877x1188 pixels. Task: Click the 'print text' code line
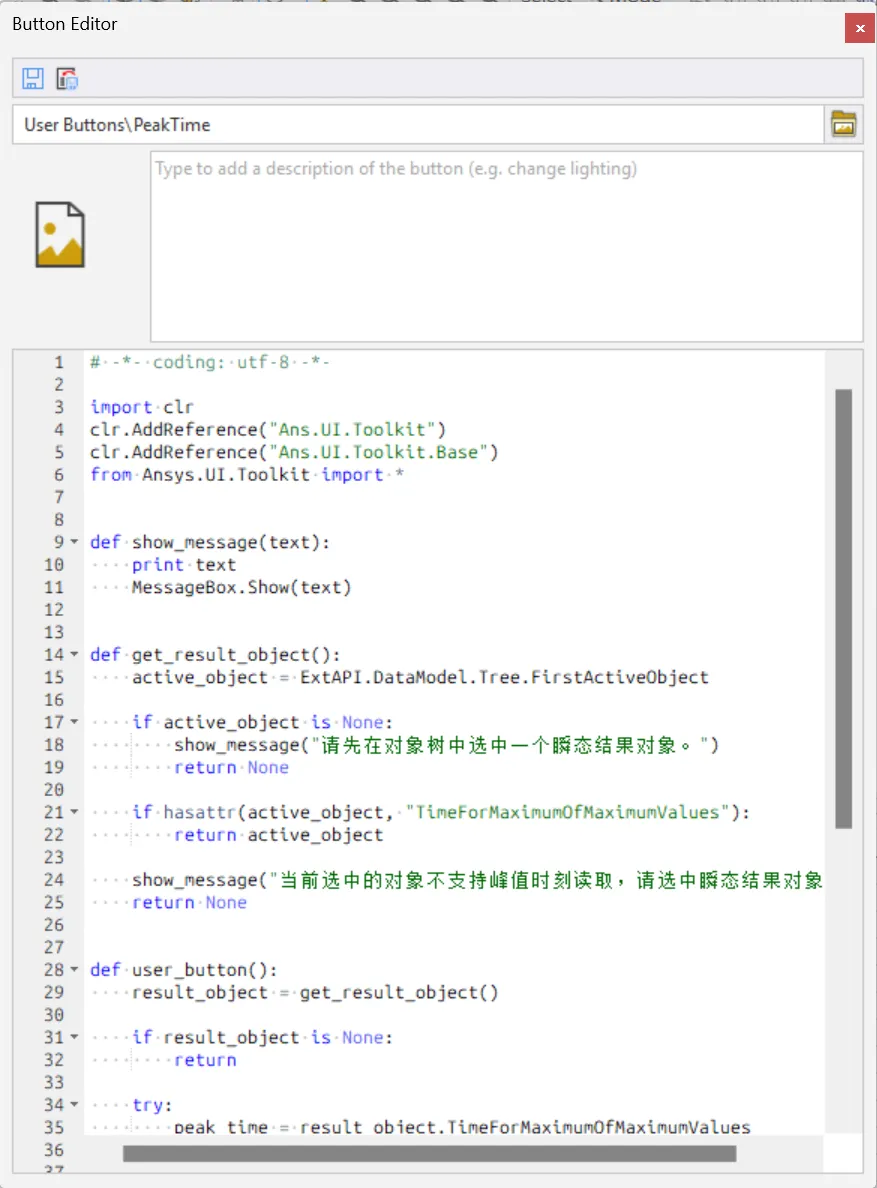pyautogui.click(x=184, y=564)
